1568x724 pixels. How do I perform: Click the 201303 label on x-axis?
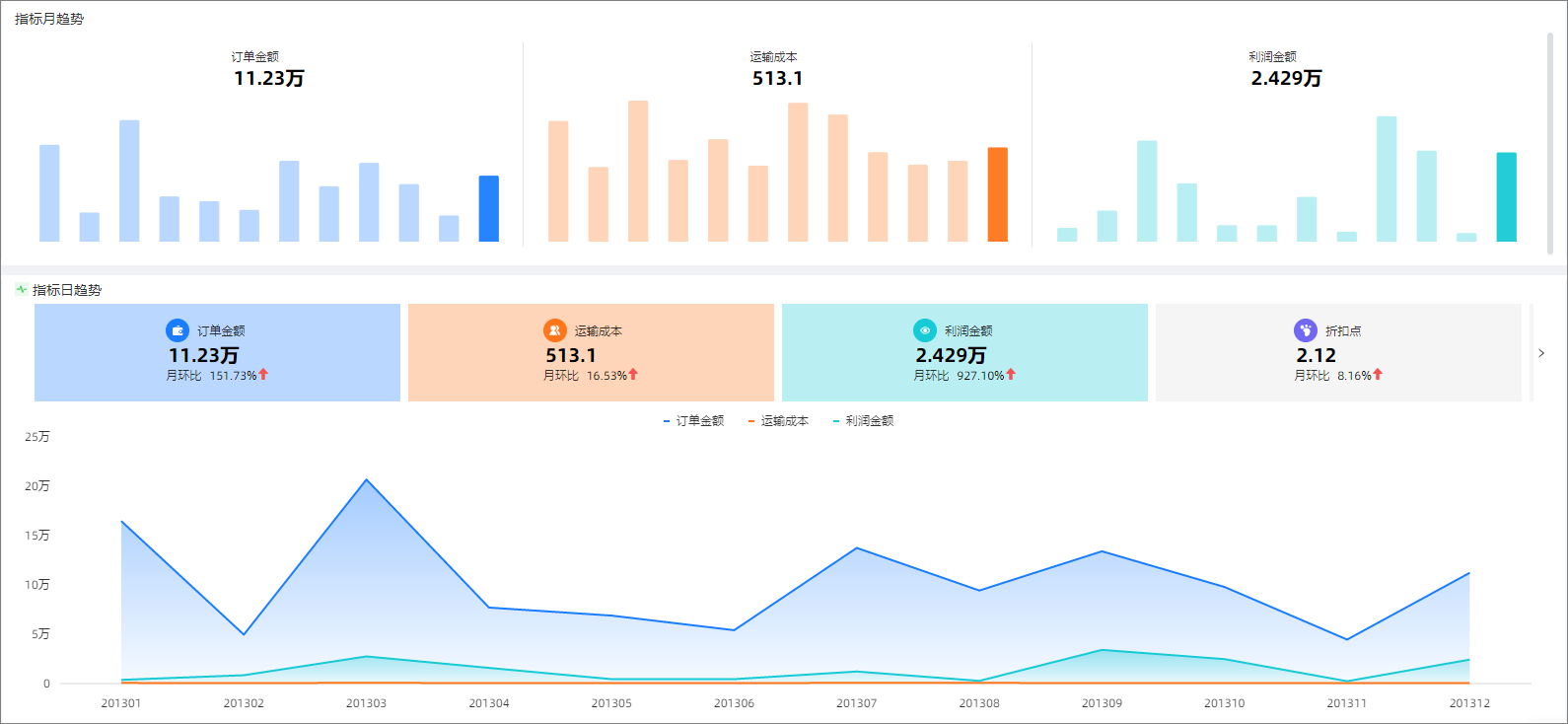tap(366, 703)
